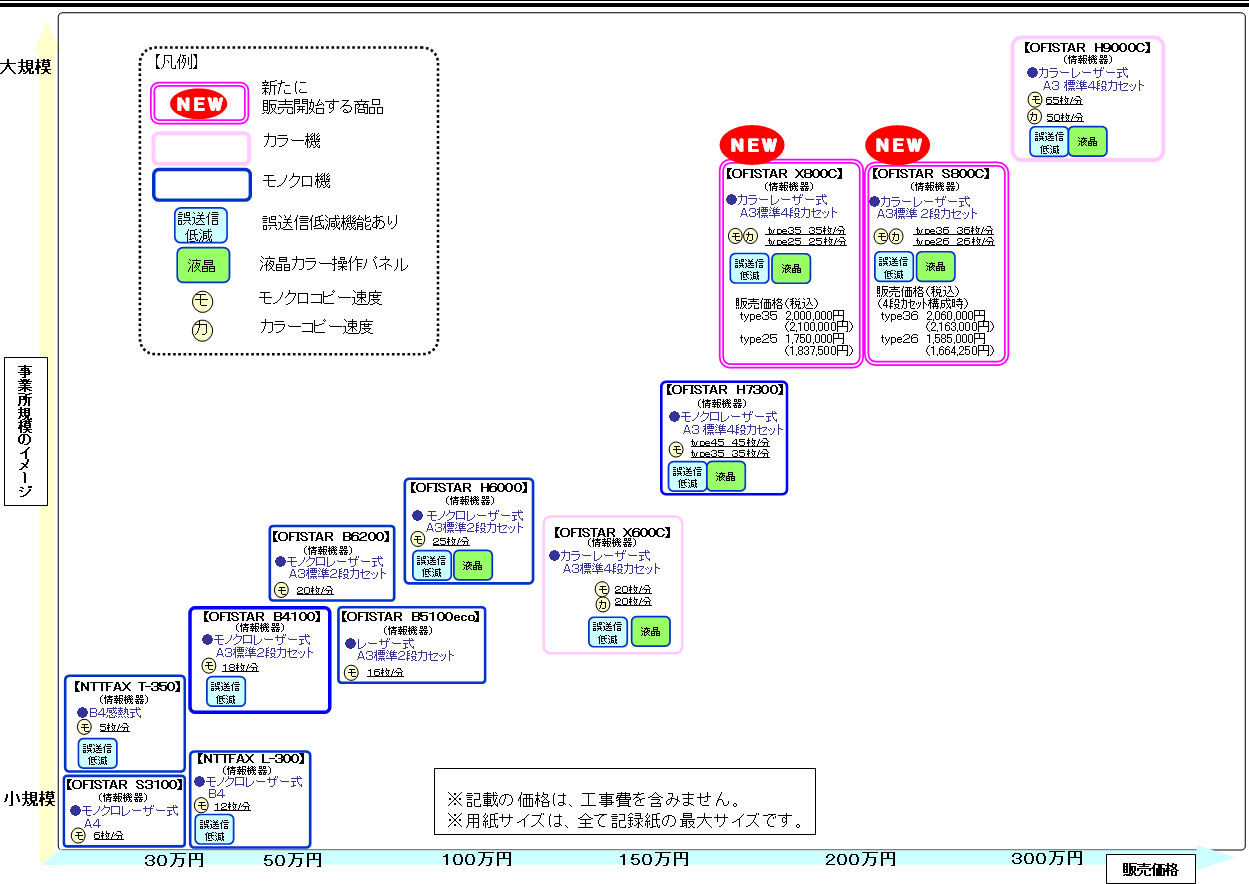
Task: Click the 300万円 price axis tick
Action: [1047, 859]
